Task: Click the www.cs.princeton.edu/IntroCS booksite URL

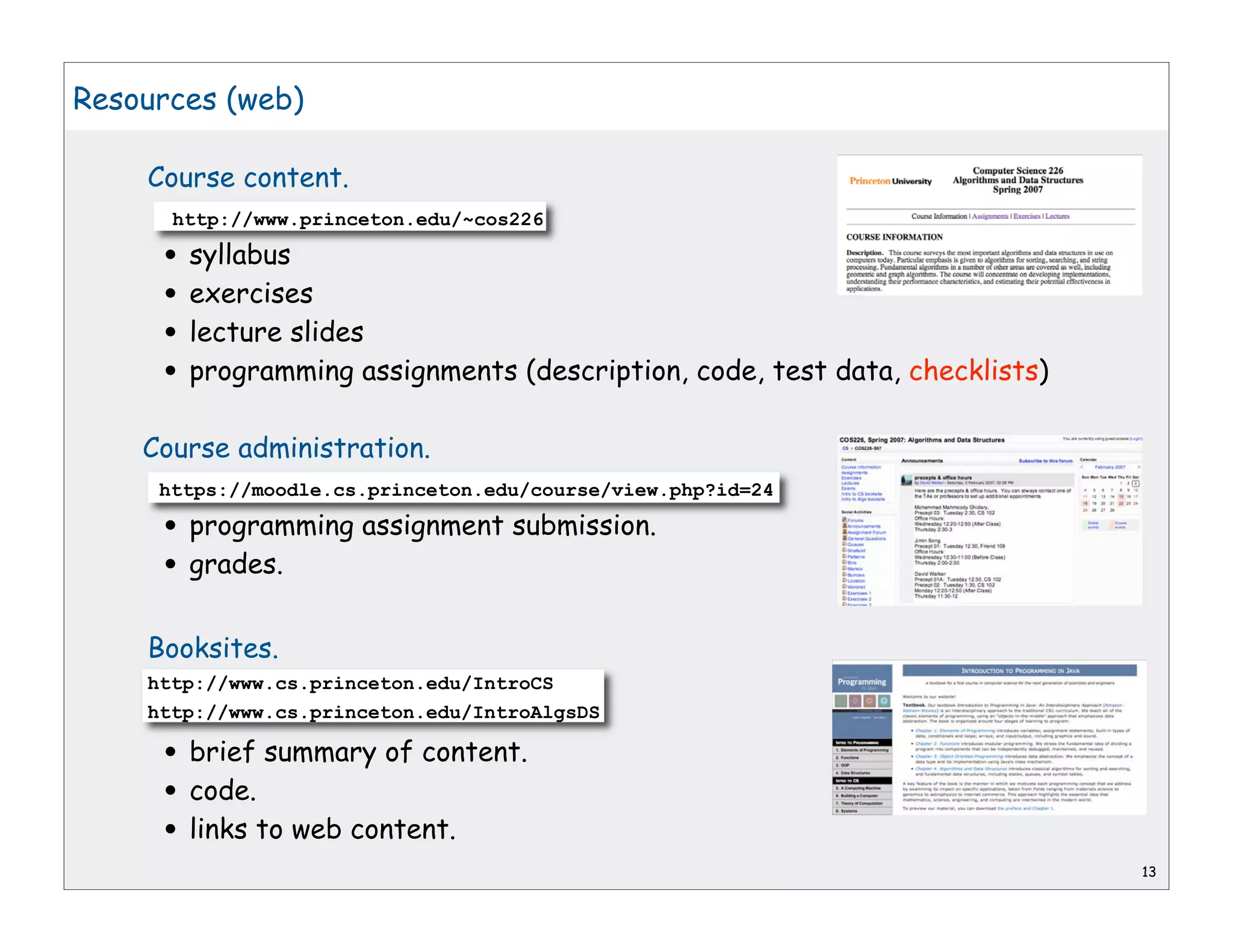Action: 350,684
